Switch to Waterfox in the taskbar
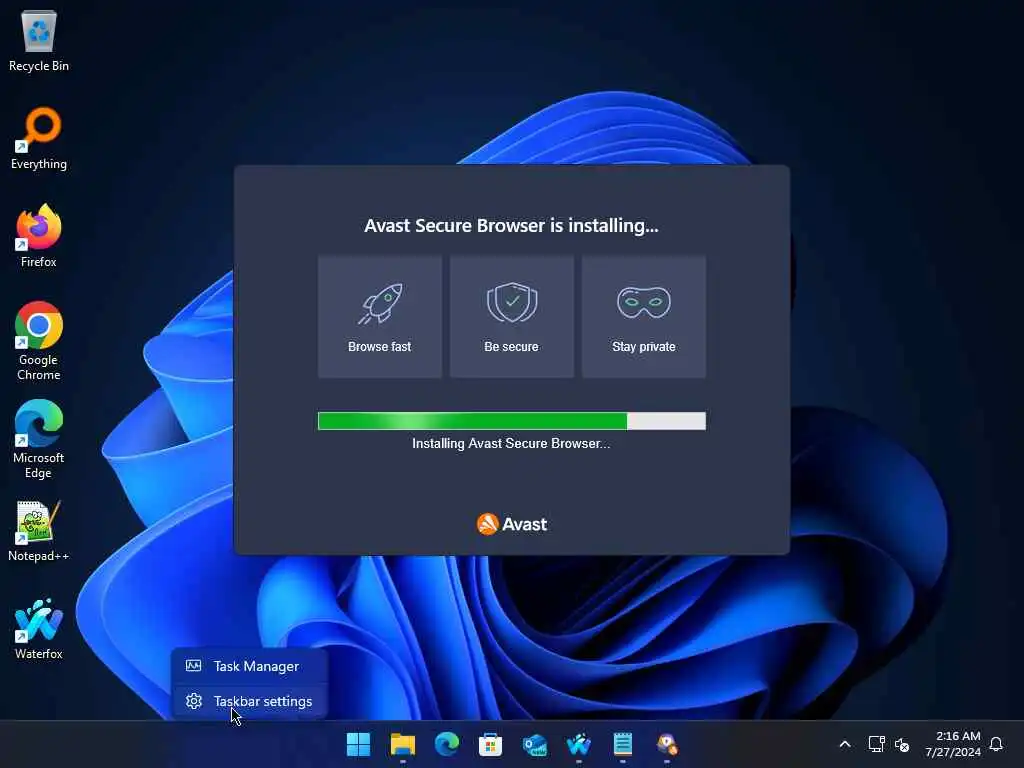Viewport: 1024px width, 768px height. [x=579, y=744]
